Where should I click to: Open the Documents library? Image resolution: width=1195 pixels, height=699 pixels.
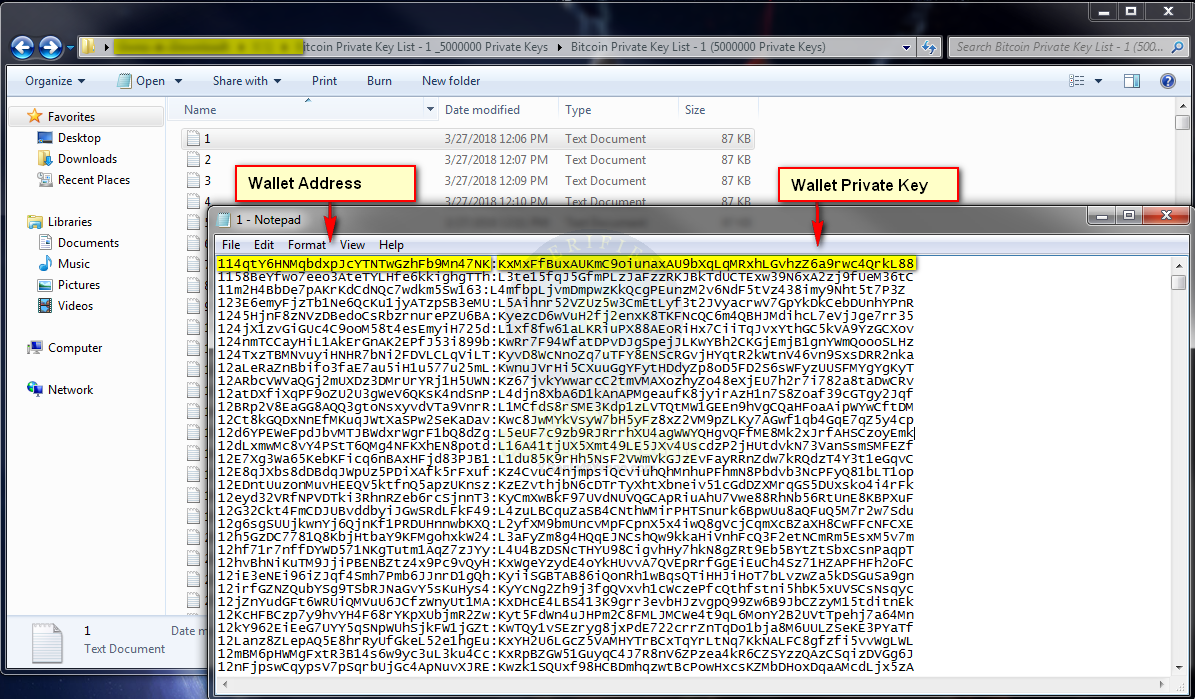pyautogui.click(x=88, y=242)
